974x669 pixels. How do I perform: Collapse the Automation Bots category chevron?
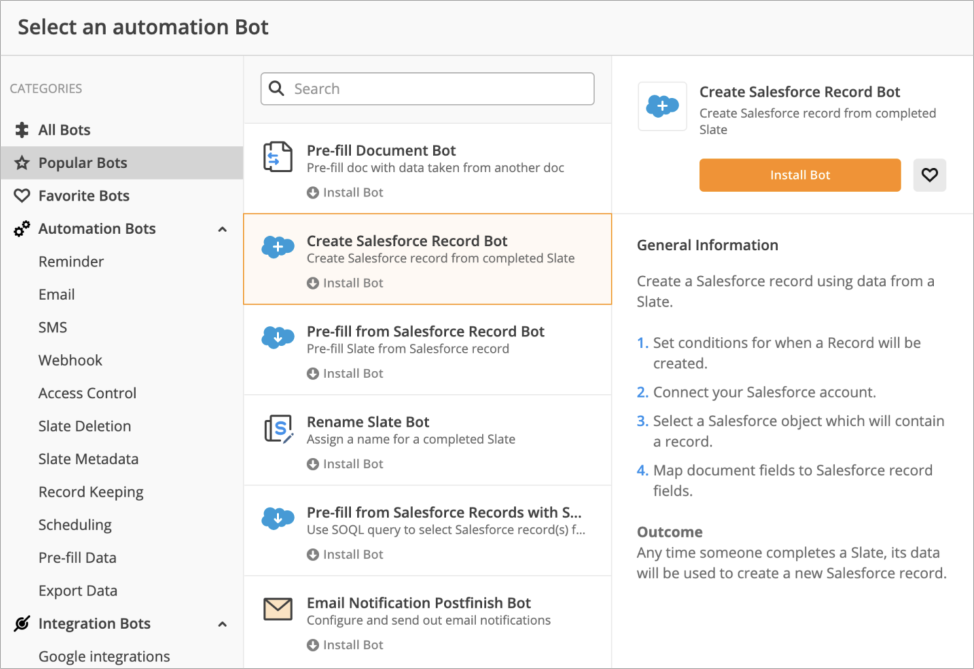click(222, 229)
